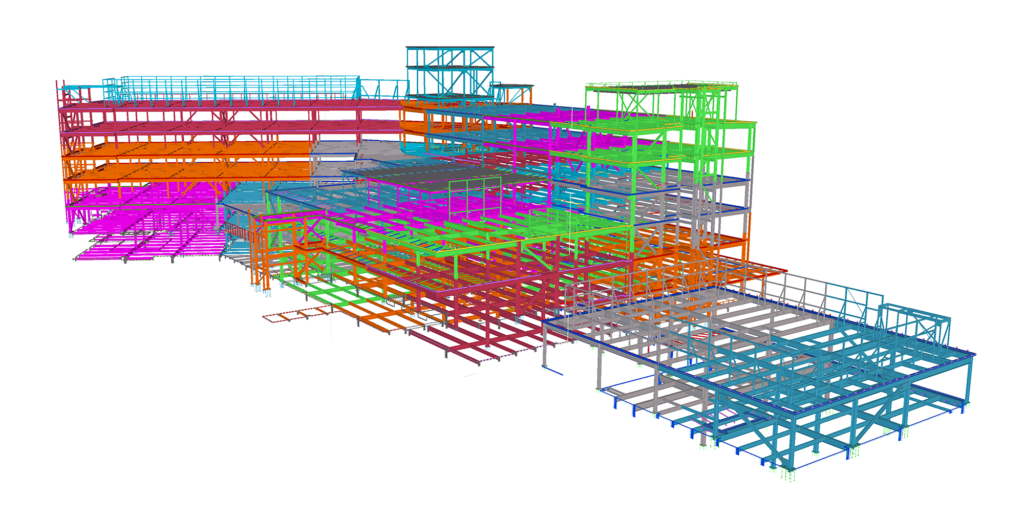The height and width of the screenshot is (519, 1024).
Task: Select the cyan rooftop railing on left wing
Action: [x=239, y=88]
